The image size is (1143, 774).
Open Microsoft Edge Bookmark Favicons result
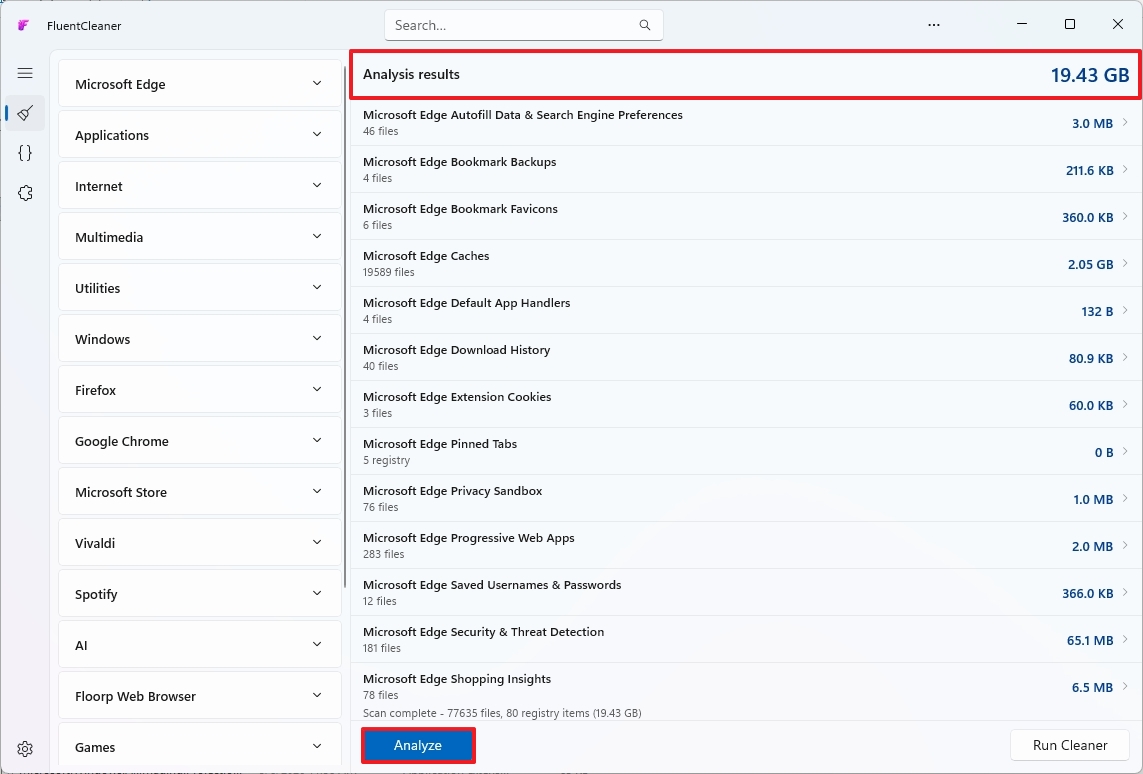click(x=745, y=216)
